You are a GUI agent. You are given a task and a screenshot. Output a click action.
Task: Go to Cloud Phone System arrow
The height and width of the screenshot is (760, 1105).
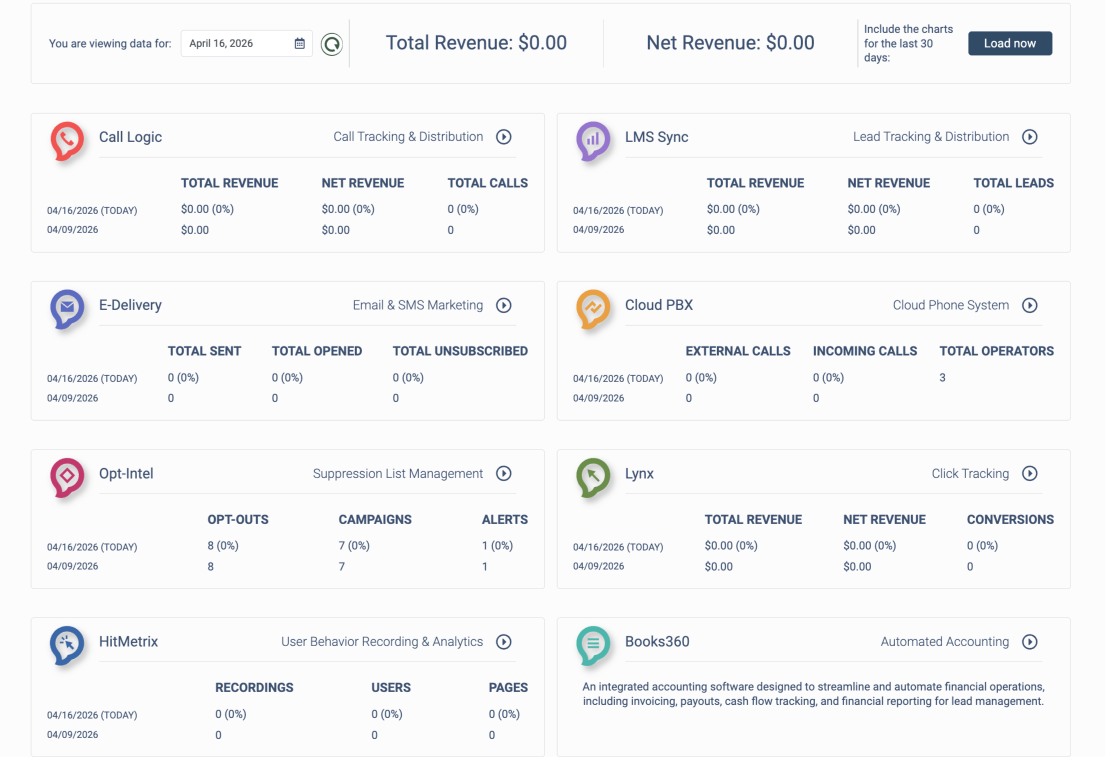click(1030, 305)
